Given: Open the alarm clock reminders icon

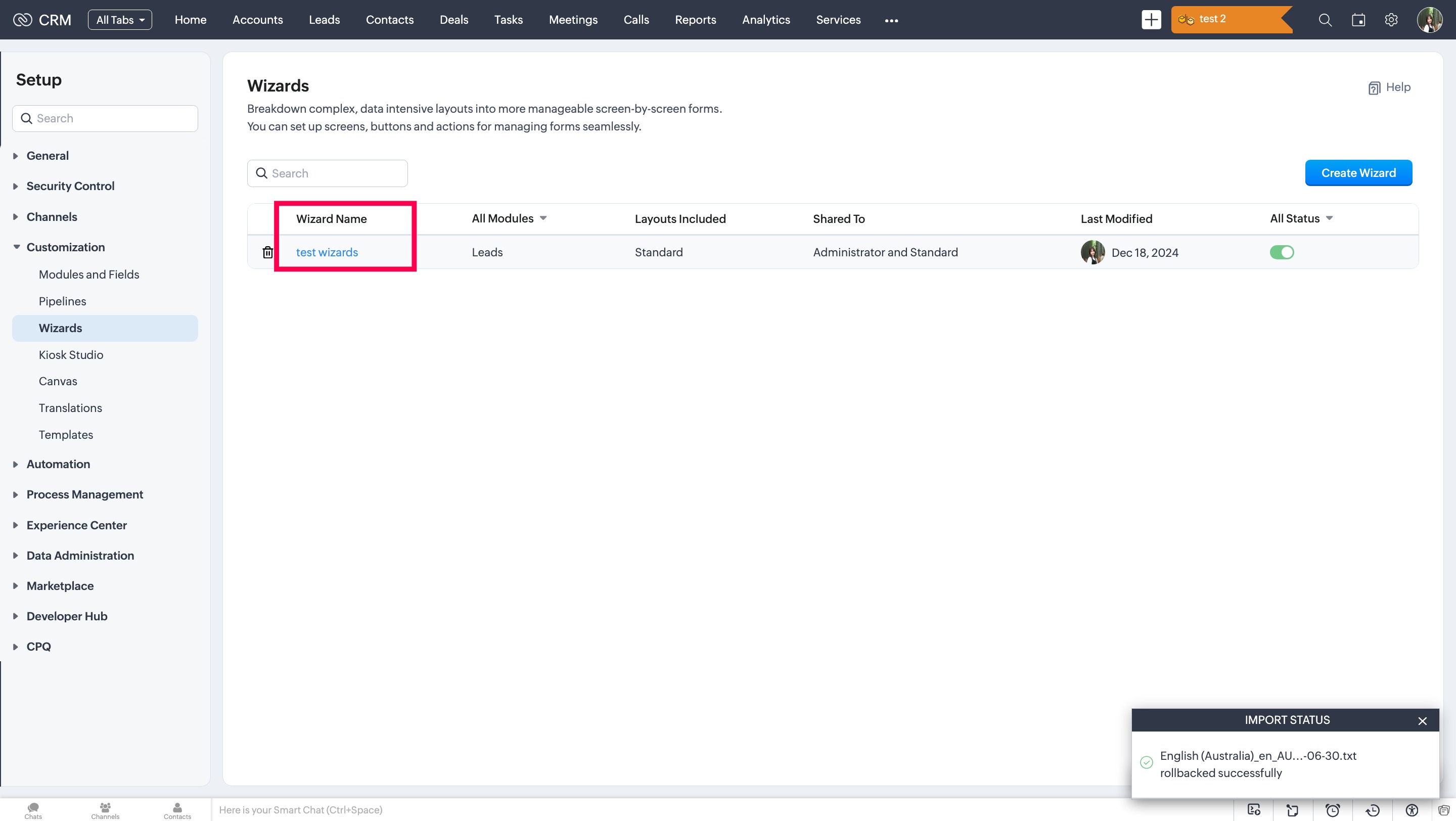Looking at the screenshot, I should (x=1332, y=810).
